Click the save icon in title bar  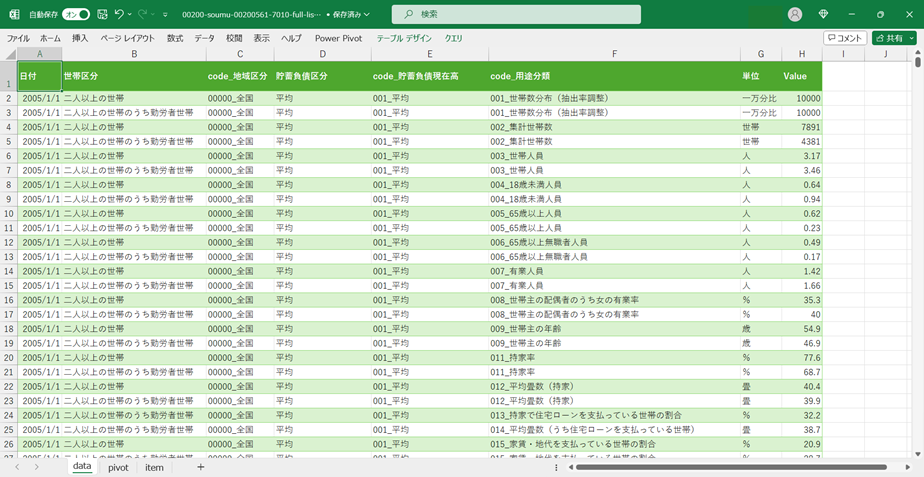pyautogui.click(x=102, y=14)
